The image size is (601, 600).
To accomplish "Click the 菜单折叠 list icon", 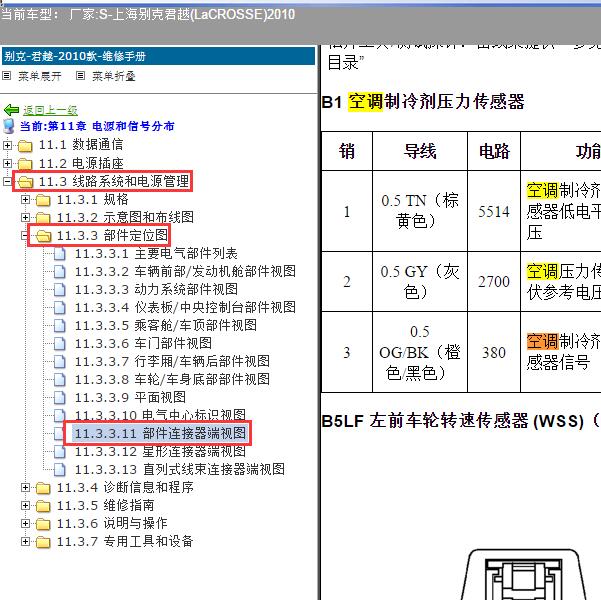I will click(x=80, y=76).
